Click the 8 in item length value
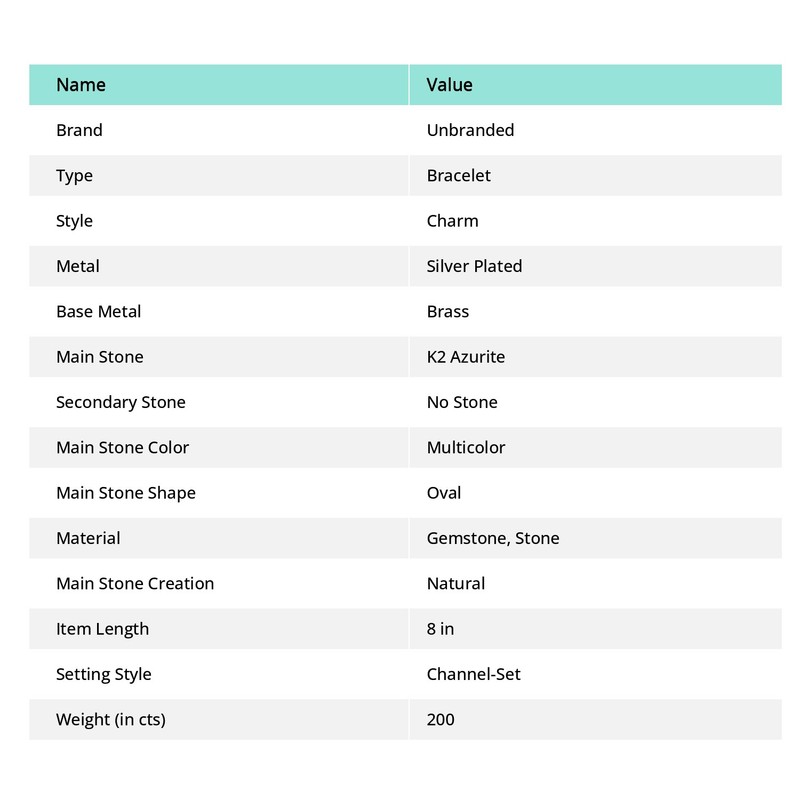 [x=440, y=629]
